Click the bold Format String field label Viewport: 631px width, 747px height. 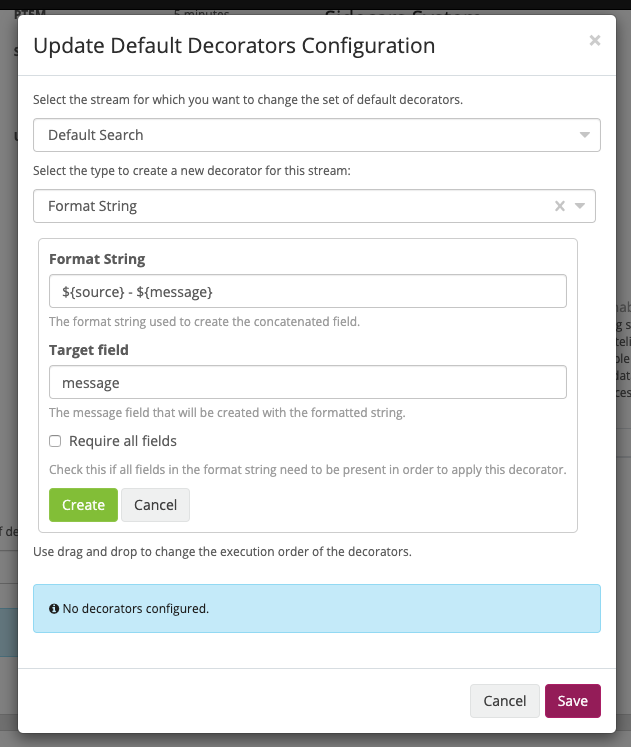pyautogui.click(x=97, y=259)
